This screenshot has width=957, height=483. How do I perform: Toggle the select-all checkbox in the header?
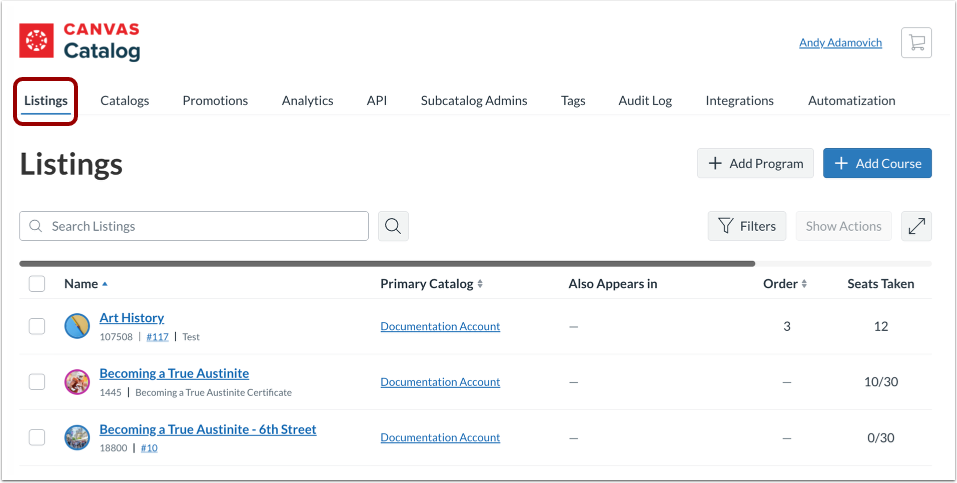click(37, 283)
